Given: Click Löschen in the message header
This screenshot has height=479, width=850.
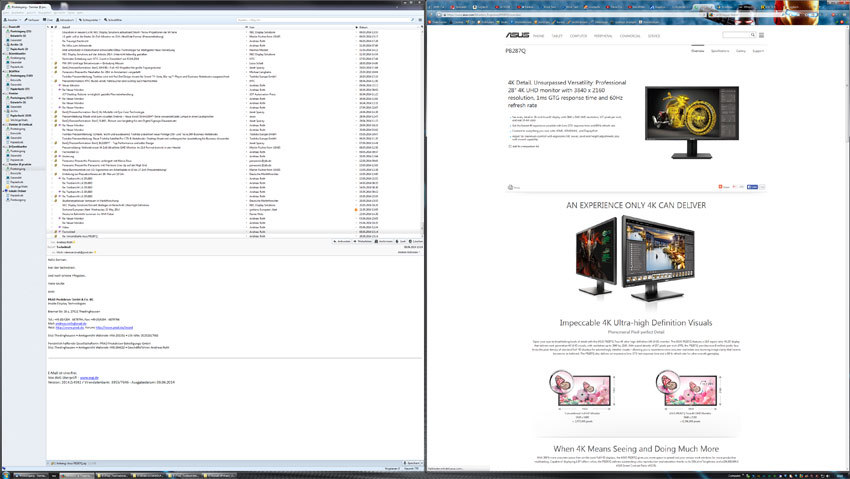Looking at the screenshot, I should (x=416, y=241).
